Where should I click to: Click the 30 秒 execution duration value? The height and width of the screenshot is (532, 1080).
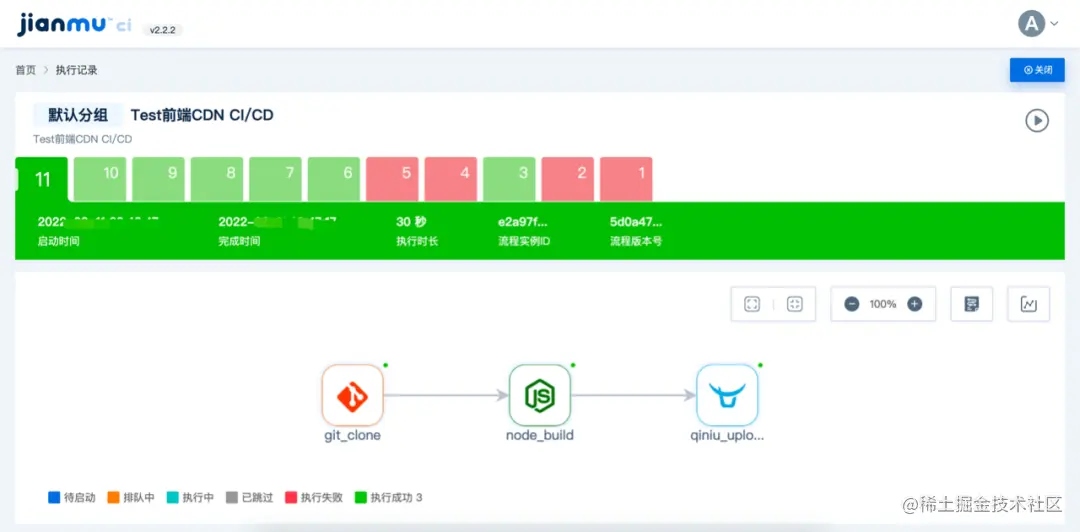412,222
